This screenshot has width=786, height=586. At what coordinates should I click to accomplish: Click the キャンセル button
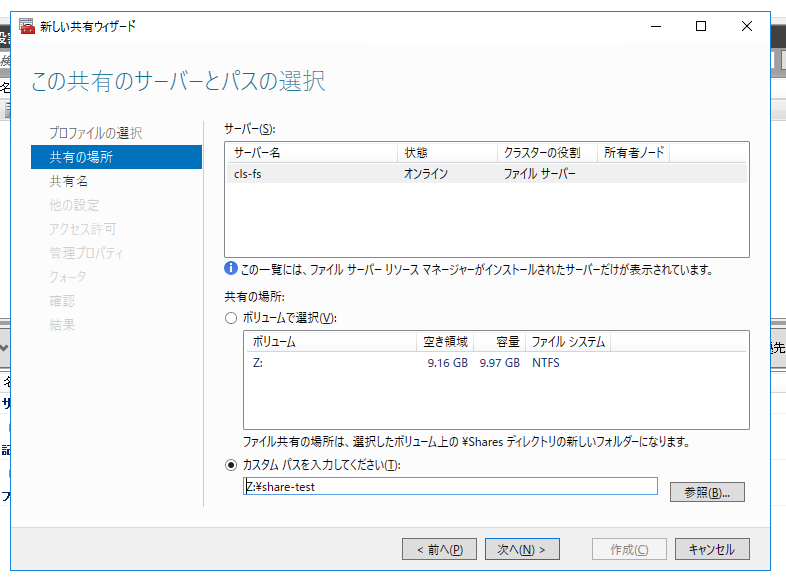click(712, 549)
